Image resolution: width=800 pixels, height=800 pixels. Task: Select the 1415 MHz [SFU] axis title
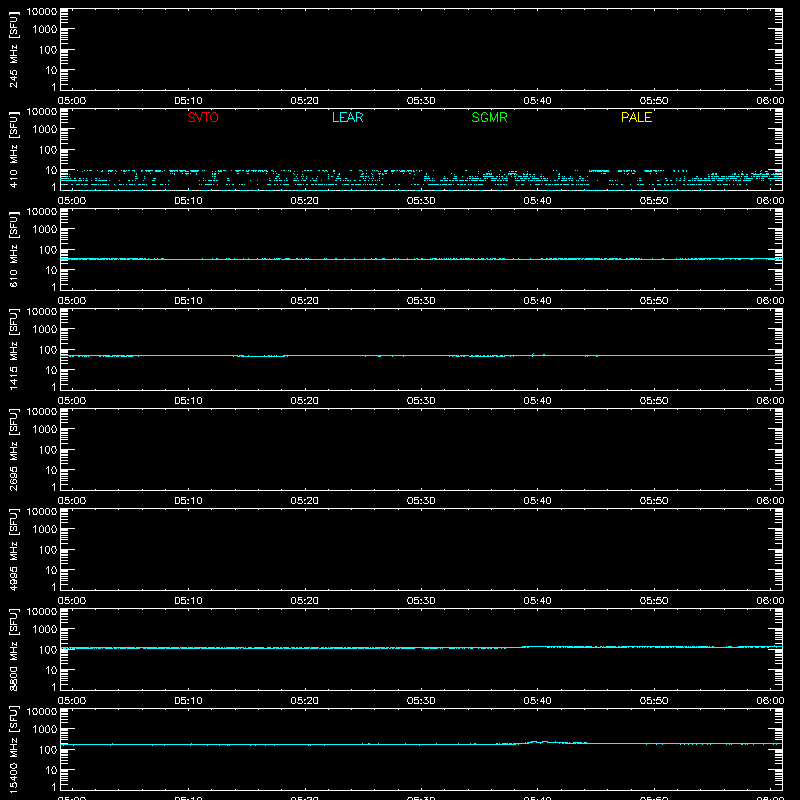(13, 349)
